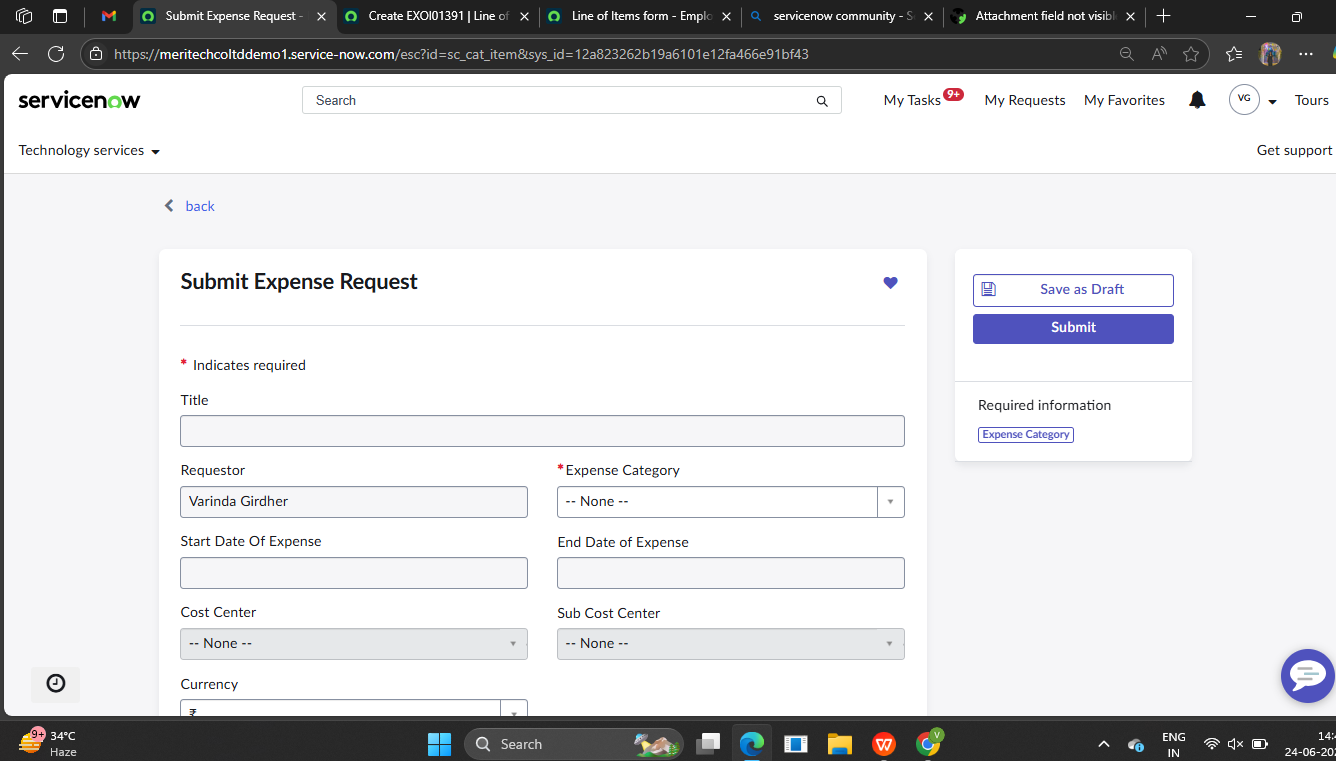Open My Favorites
1336x761 pixels.
[x=1124, y=100]
